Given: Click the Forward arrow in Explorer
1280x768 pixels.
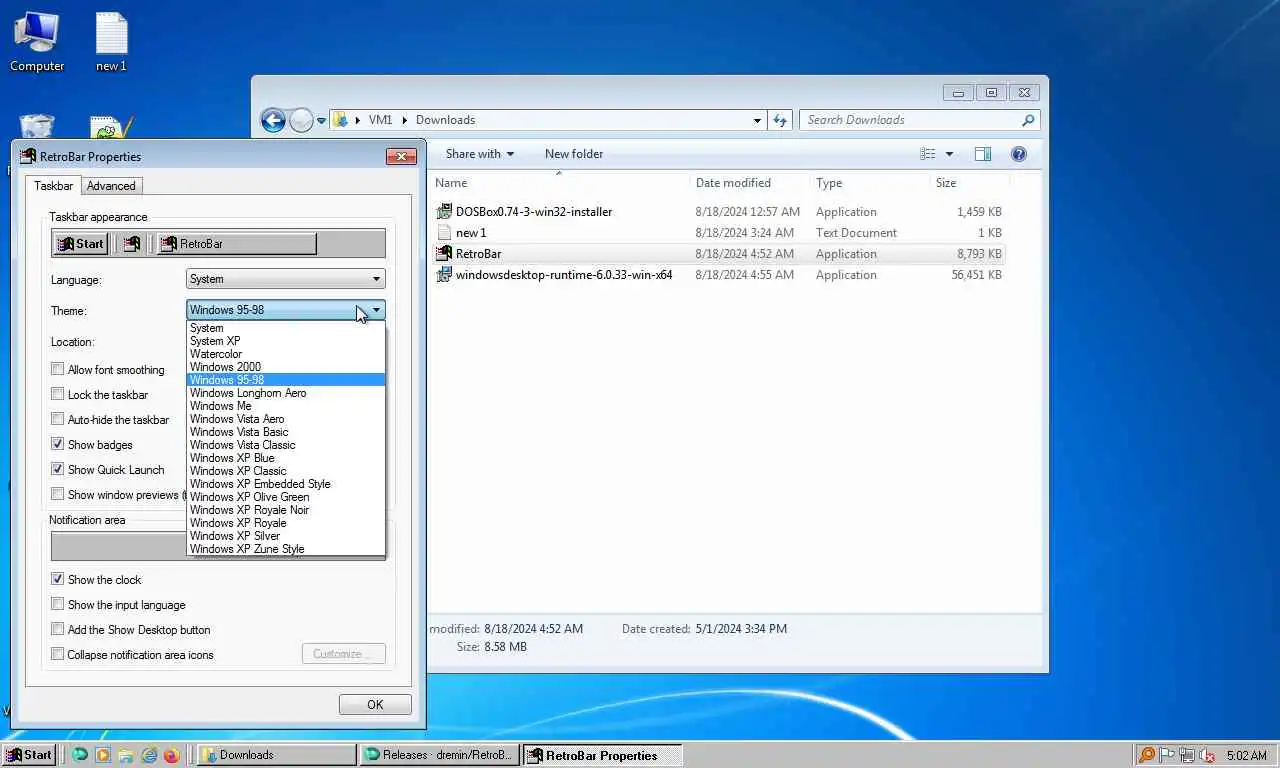Looking at the screenshot, I should [301, 120].
